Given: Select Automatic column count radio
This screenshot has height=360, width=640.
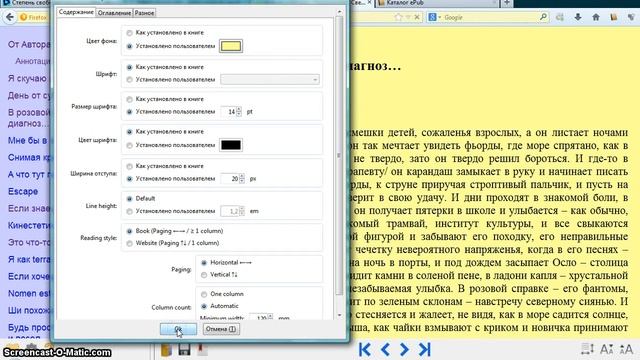Looking at the screenshot, I should point(204,306).
